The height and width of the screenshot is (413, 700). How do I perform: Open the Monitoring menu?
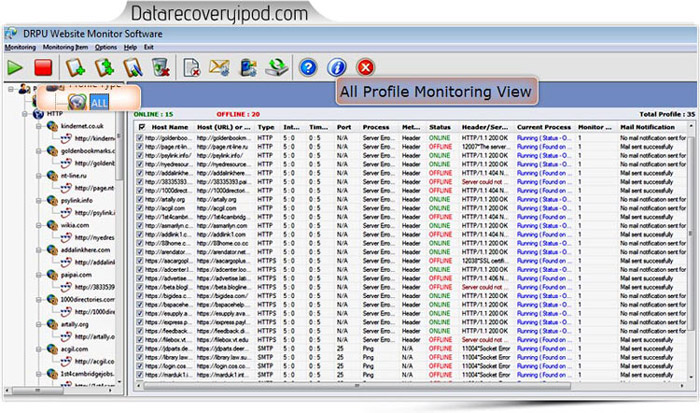(20, 47)
